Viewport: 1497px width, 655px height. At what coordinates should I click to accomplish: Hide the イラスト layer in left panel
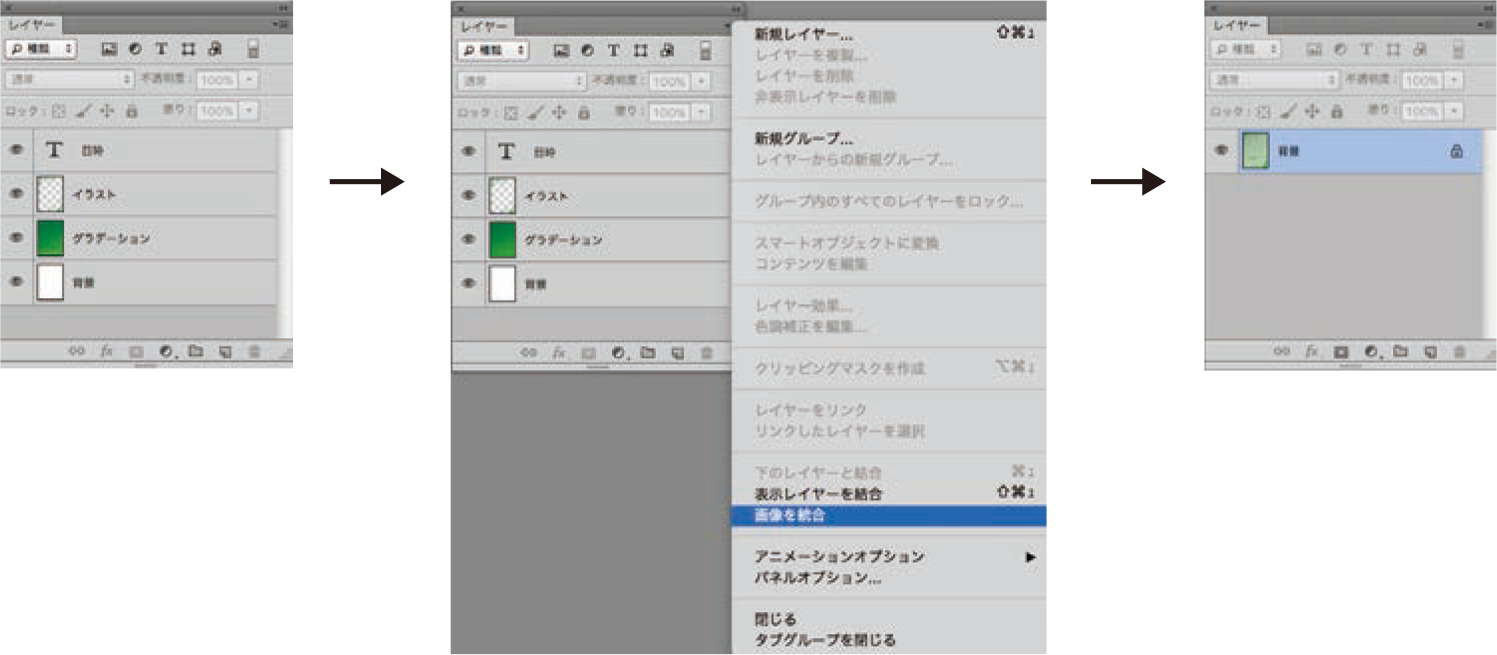[16, 194]
